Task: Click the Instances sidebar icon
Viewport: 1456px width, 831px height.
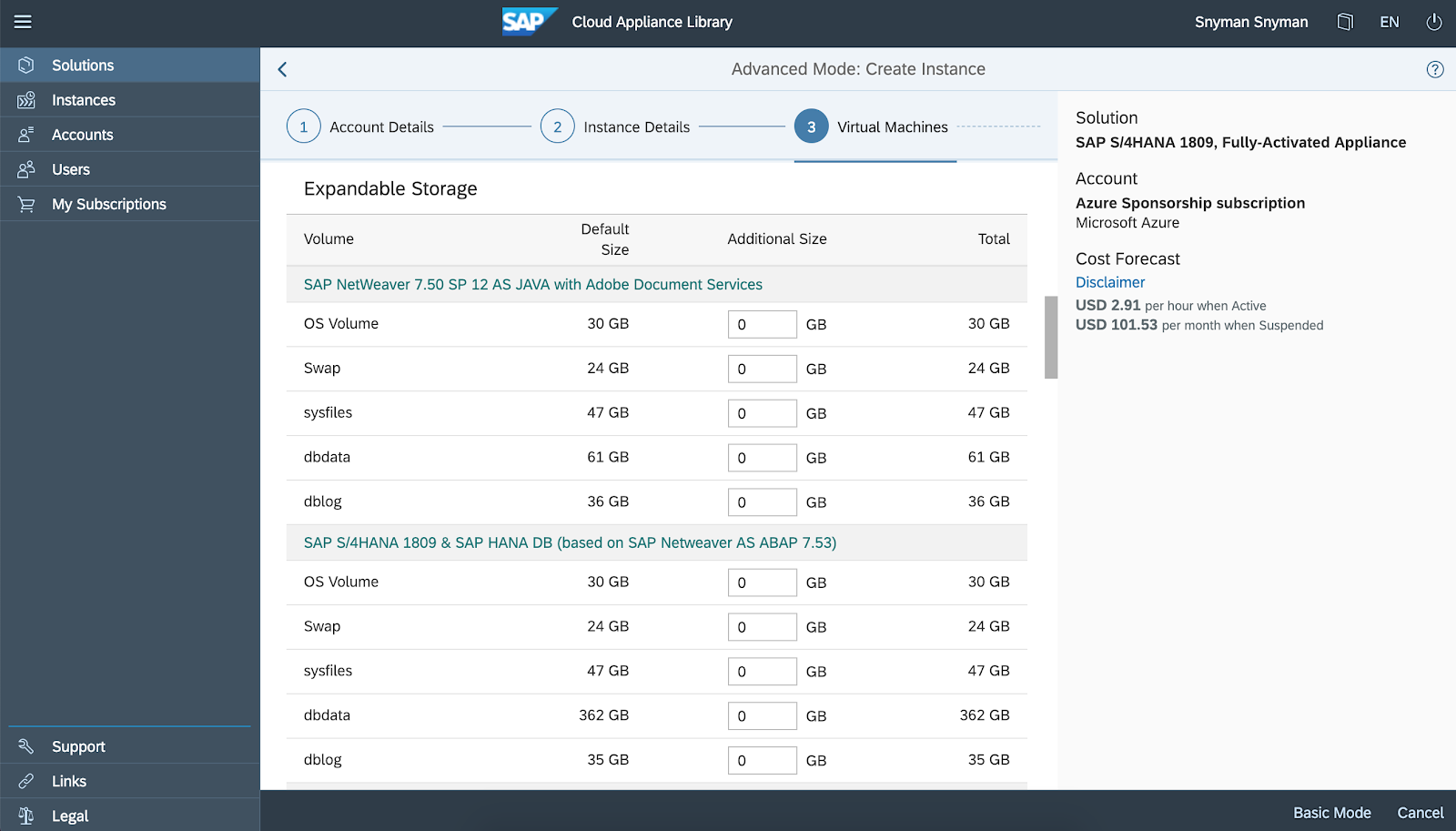Action: tap(26, 100)
